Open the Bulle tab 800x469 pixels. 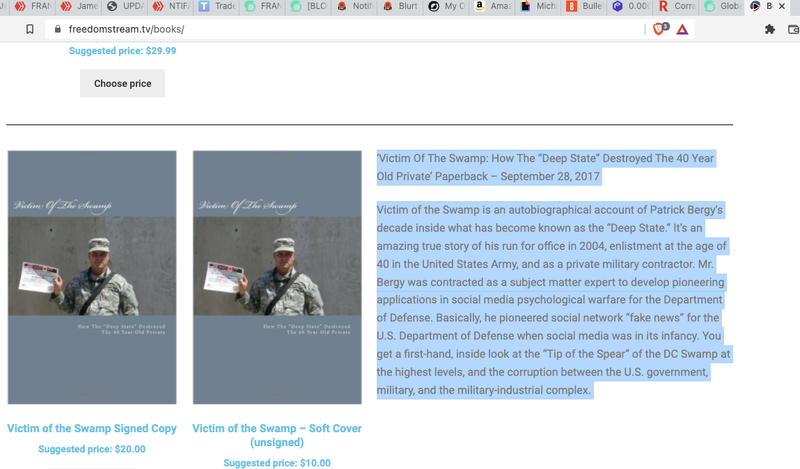[x=583, y=7]
